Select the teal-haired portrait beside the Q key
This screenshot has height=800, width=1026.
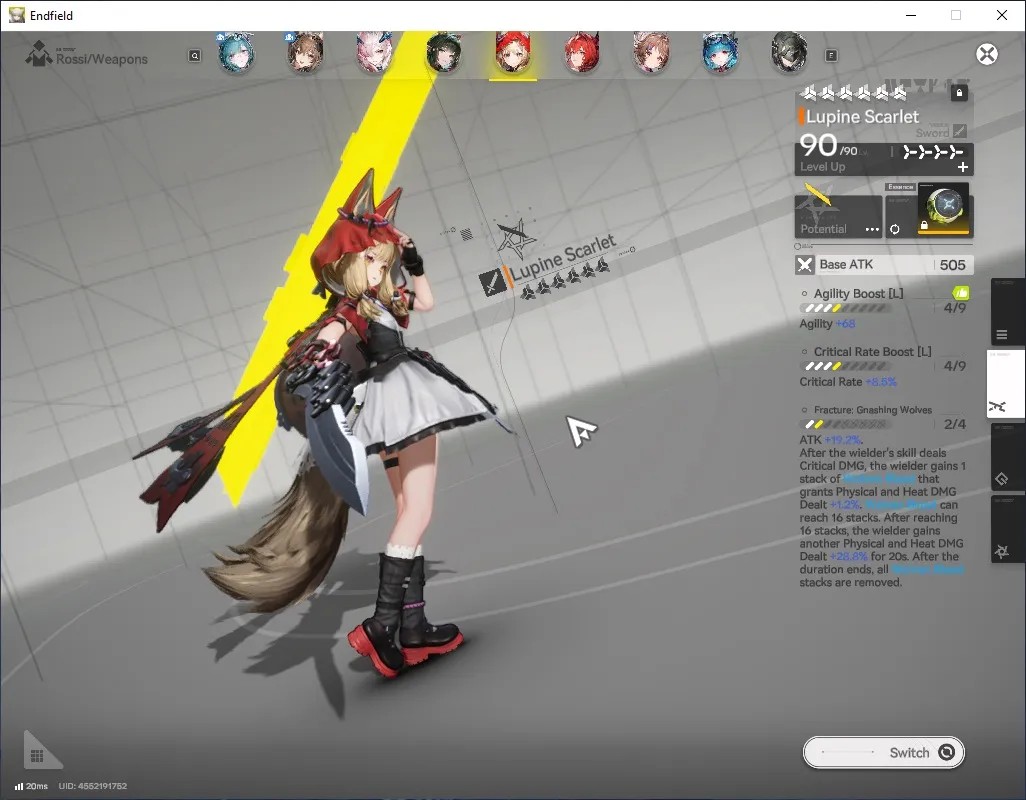236,51
